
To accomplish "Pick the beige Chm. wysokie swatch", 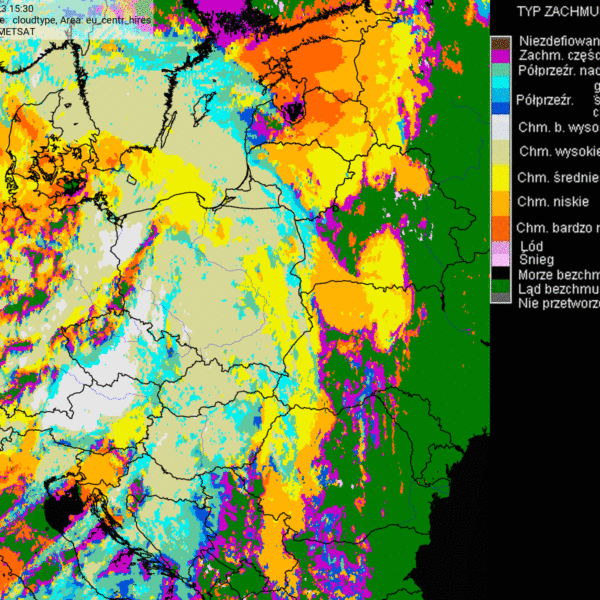I will pos(500,152).
